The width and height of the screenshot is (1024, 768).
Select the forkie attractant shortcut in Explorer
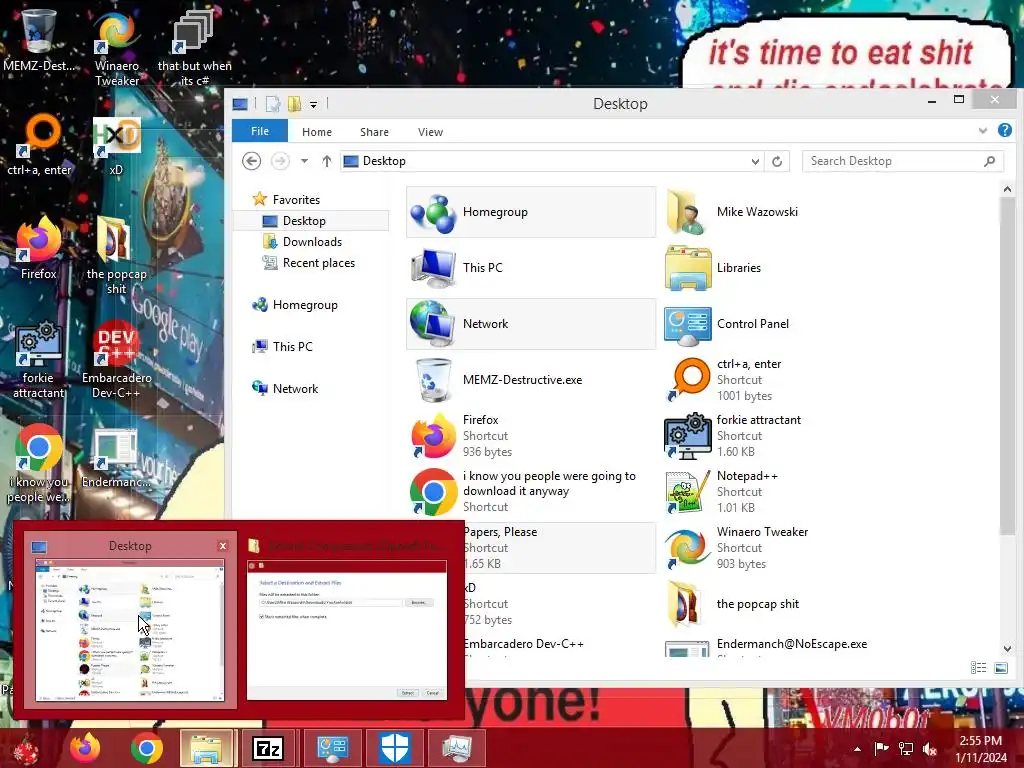point(784,436)
